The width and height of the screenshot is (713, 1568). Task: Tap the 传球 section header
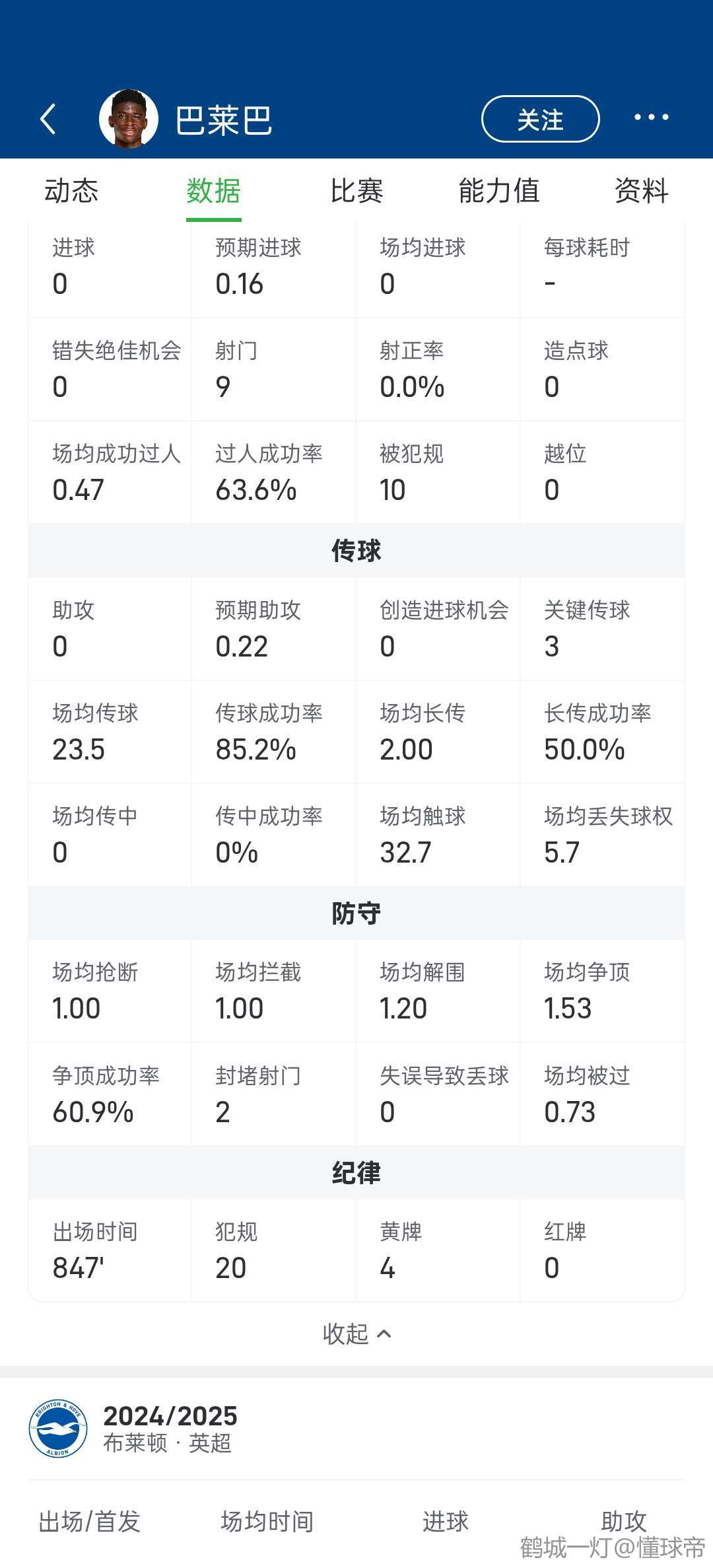tap(356, 551)
